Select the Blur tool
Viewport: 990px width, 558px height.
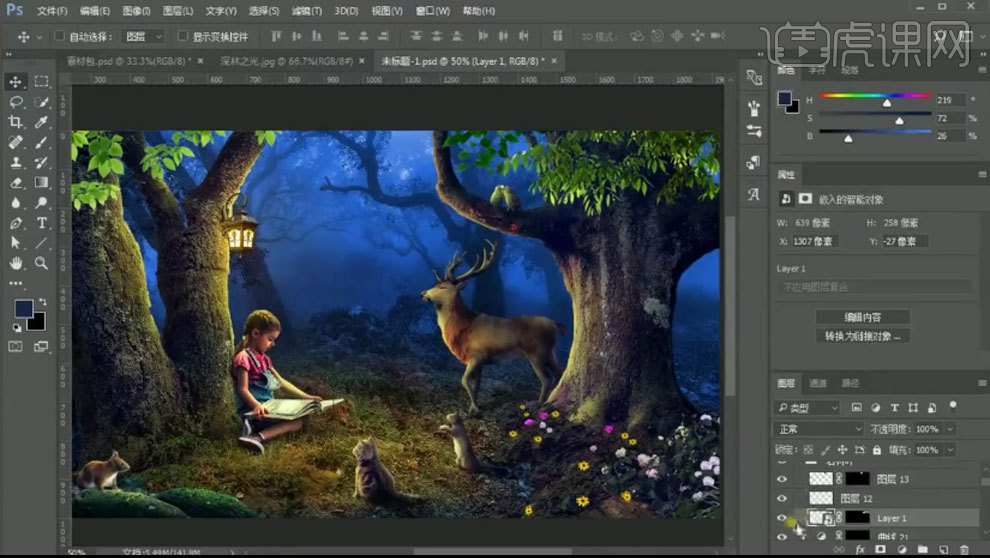[15, 203]
